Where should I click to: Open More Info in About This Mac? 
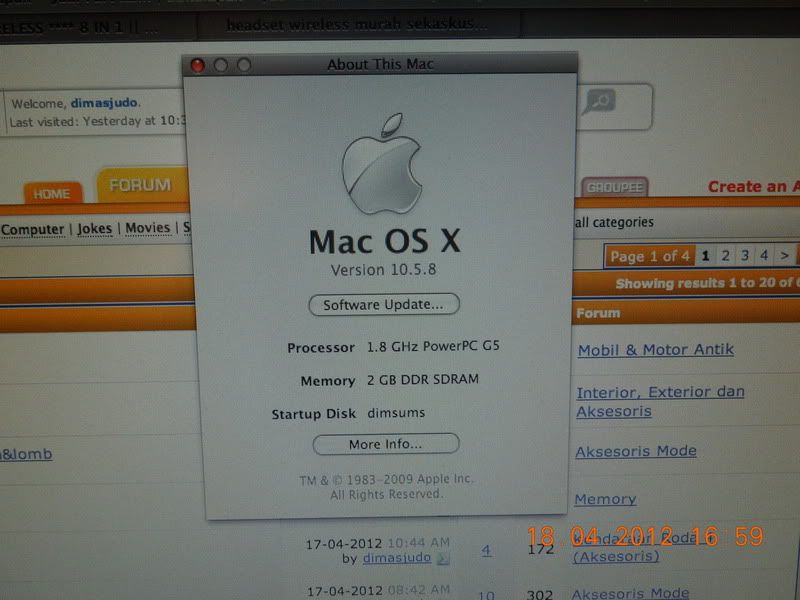386,444
